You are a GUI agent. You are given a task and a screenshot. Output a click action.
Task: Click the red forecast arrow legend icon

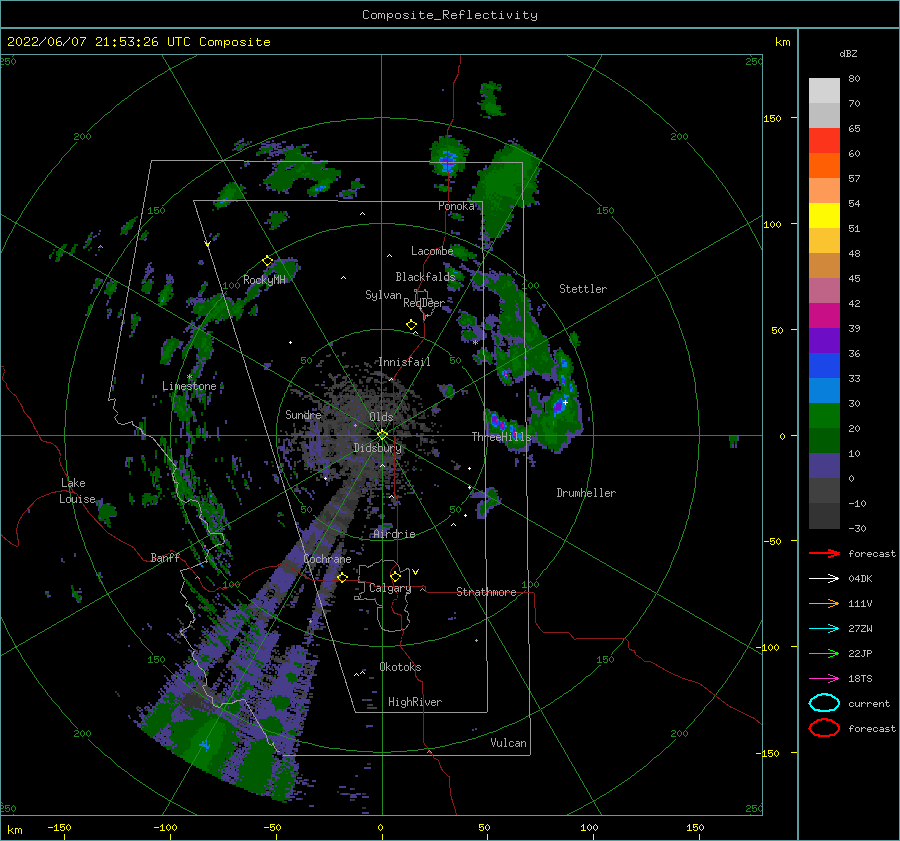pos(824,553)
